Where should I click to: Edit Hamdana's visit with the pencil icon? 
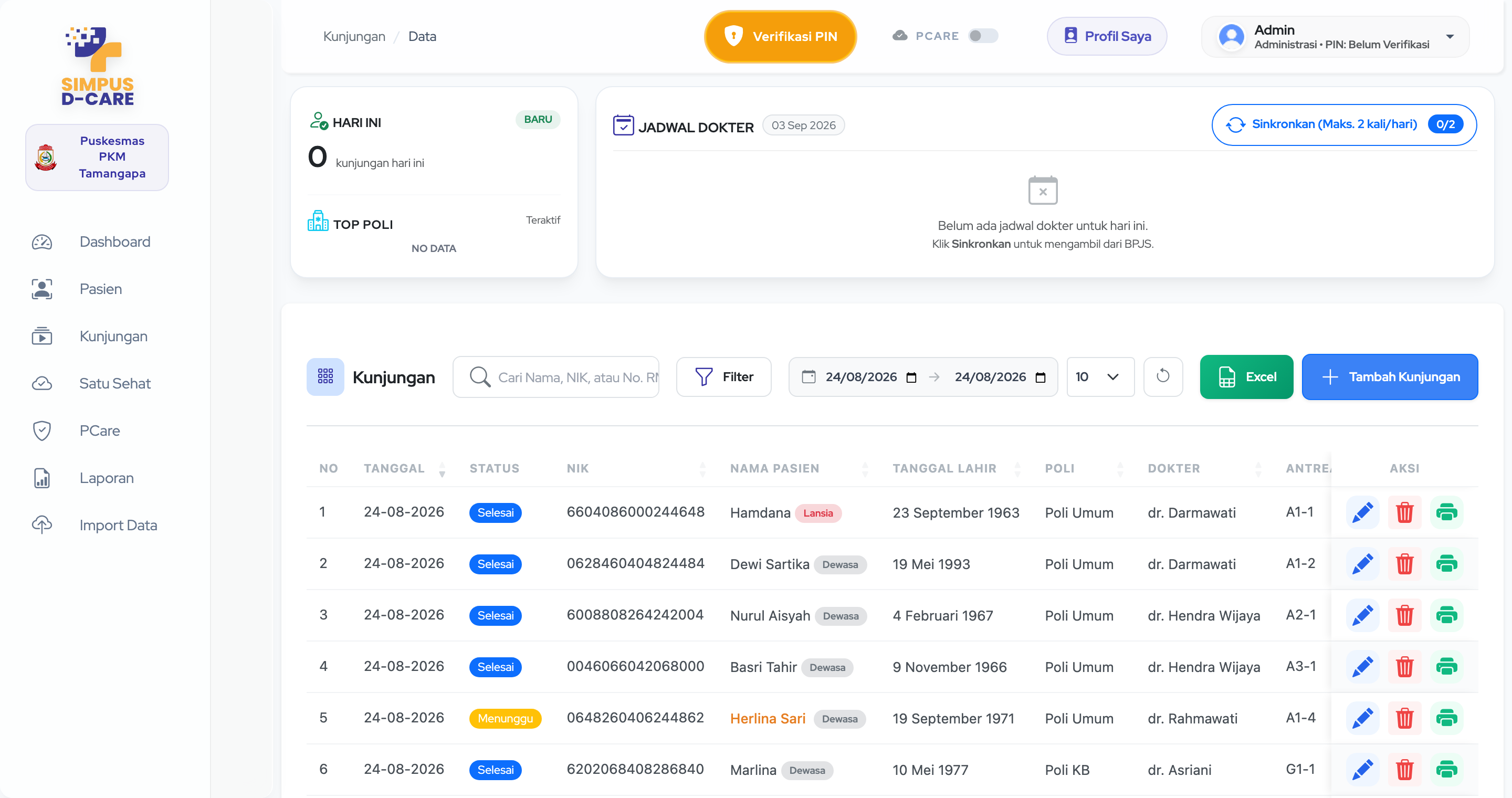click(1362, 512)
